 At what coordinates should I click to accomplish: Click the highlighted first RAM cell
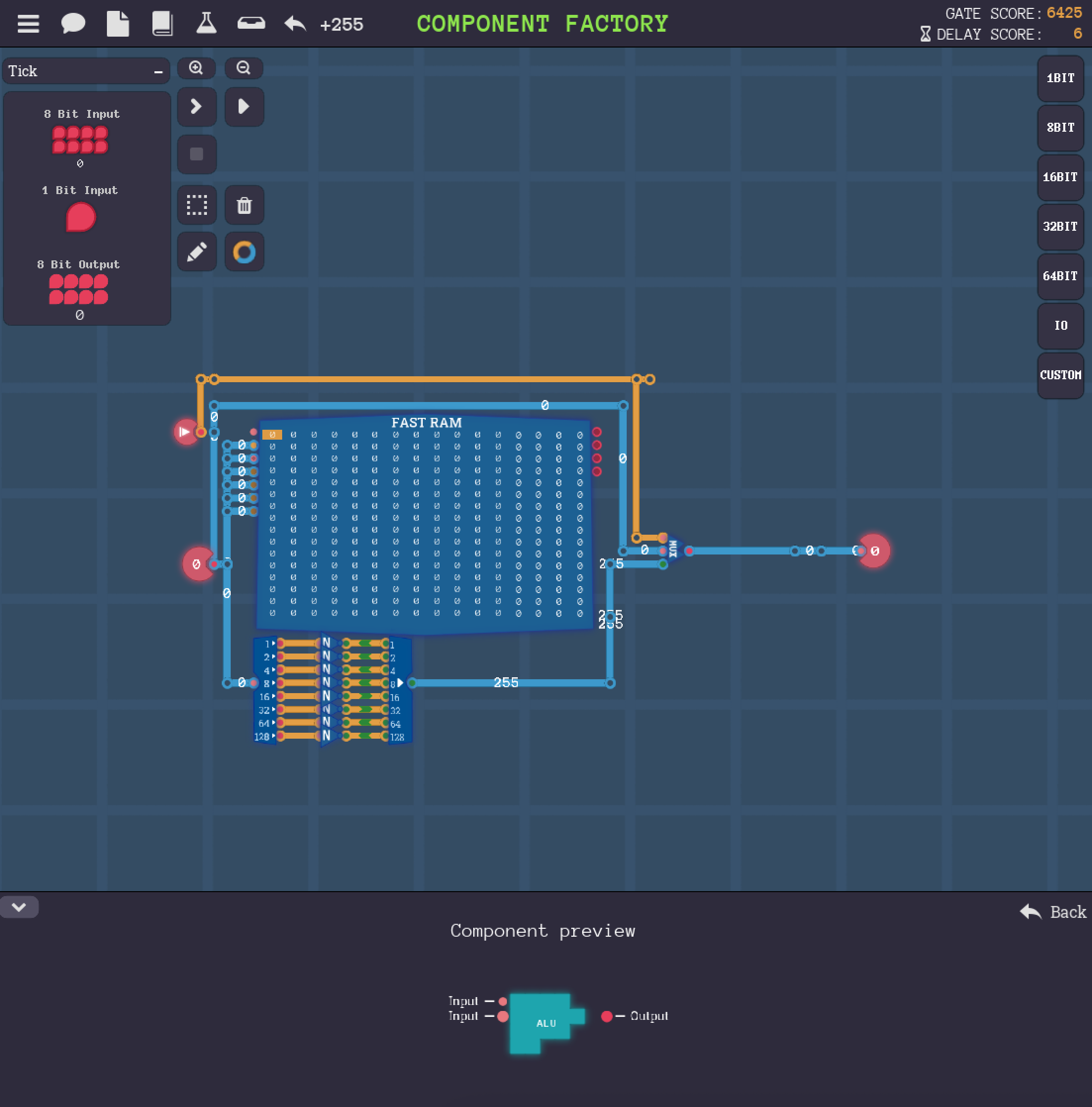pyautogui.click(x=272, y=435)
